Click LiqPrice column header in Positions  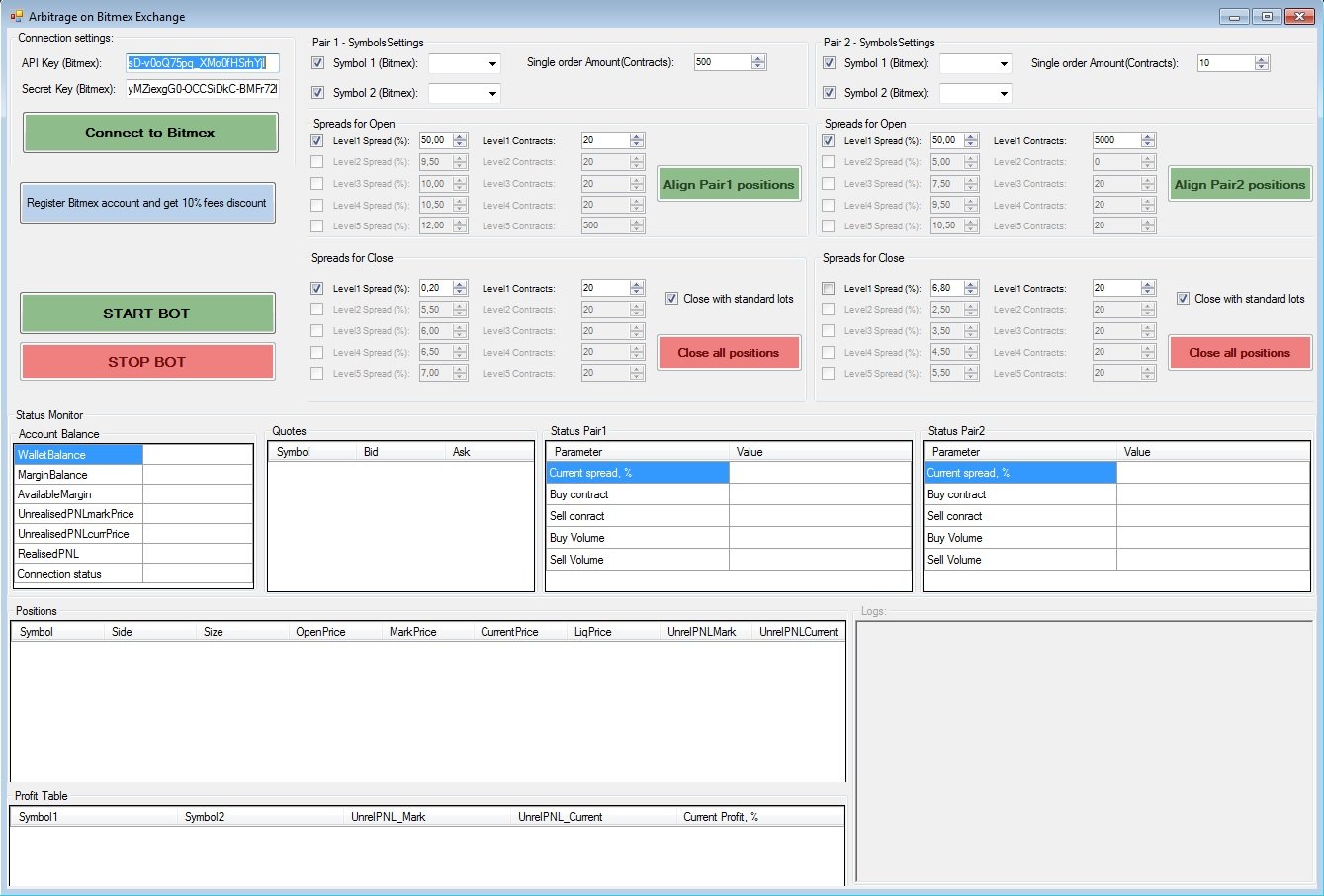[x=613, y=632]
